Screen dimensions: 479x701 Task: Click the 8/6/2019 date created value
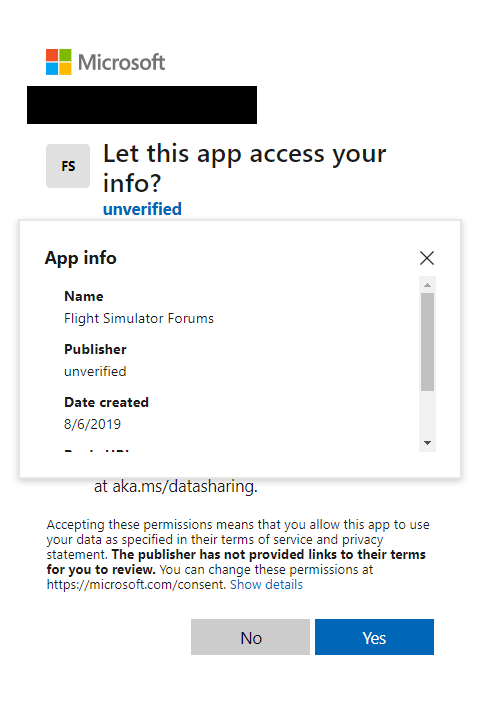[x=93, y=424]
